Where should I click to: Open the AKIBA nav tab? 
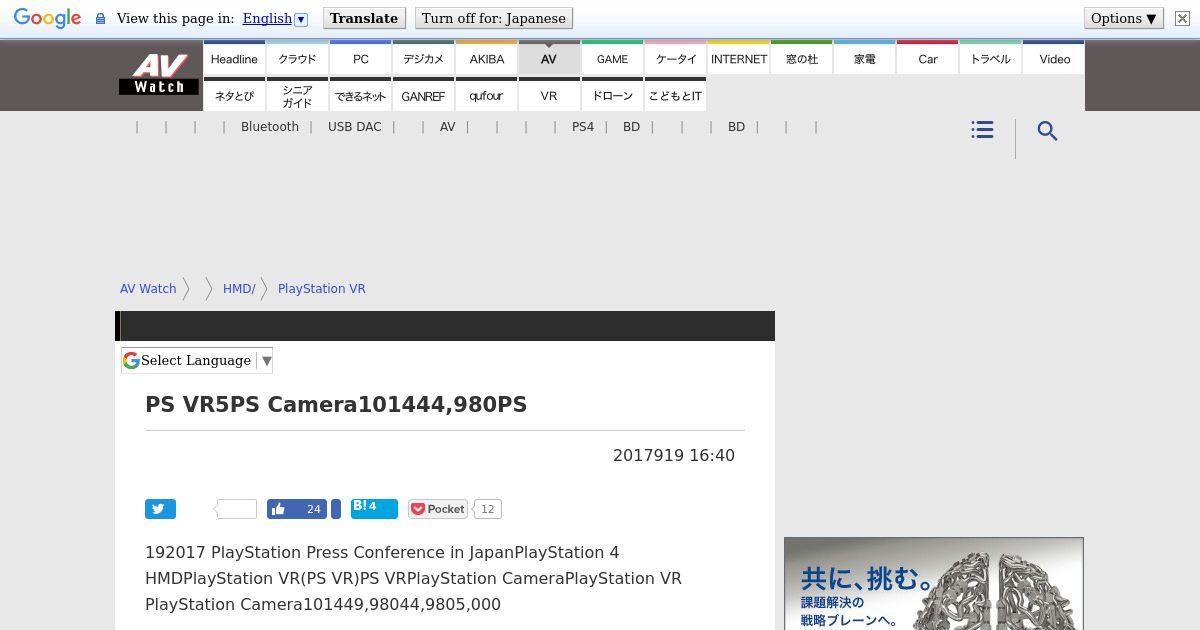click(x=487, y=58)
